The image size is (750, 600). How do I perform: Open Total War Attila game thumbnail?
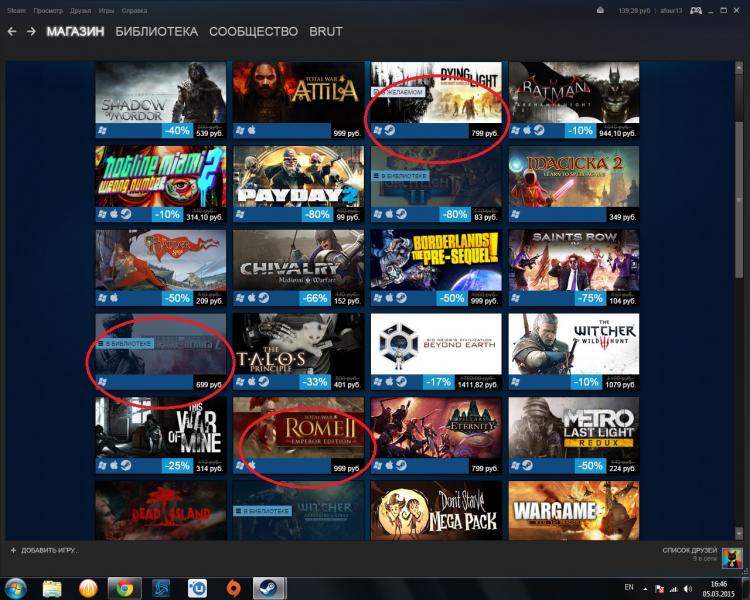(298, 92)
